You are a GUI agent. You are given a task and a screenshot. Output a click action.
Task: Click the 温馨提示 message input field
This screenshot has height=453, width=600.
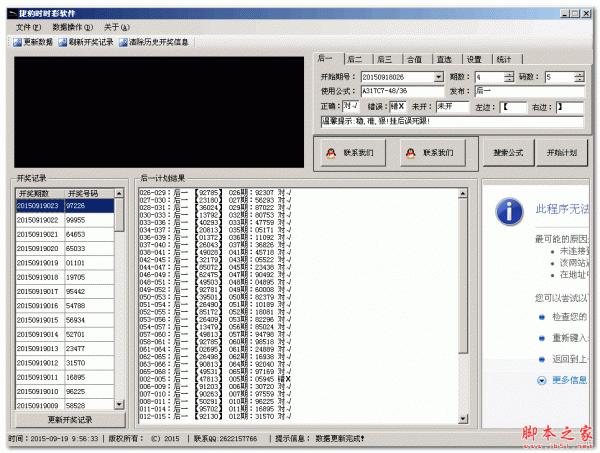pyautogui.click(x=452, y=122)
